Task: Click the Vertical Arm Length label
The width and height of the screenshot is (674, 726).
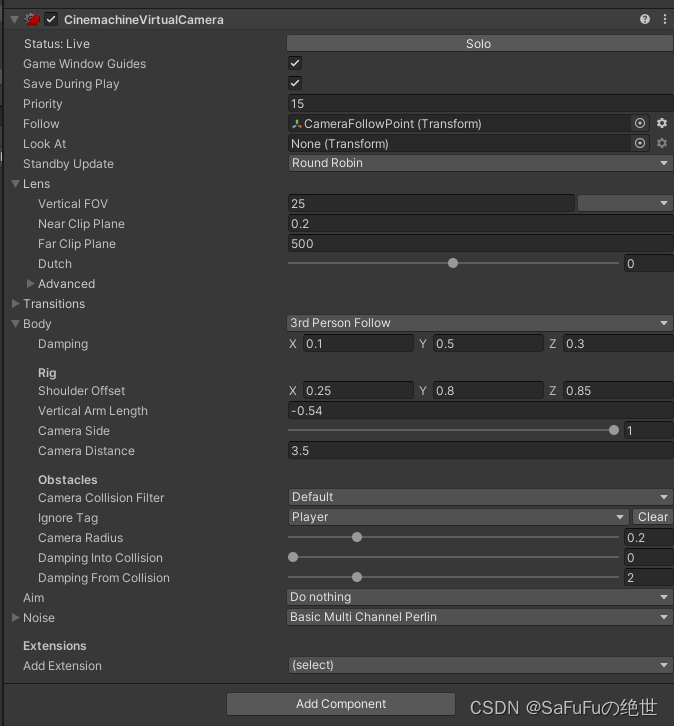Action: pos(93,410)
